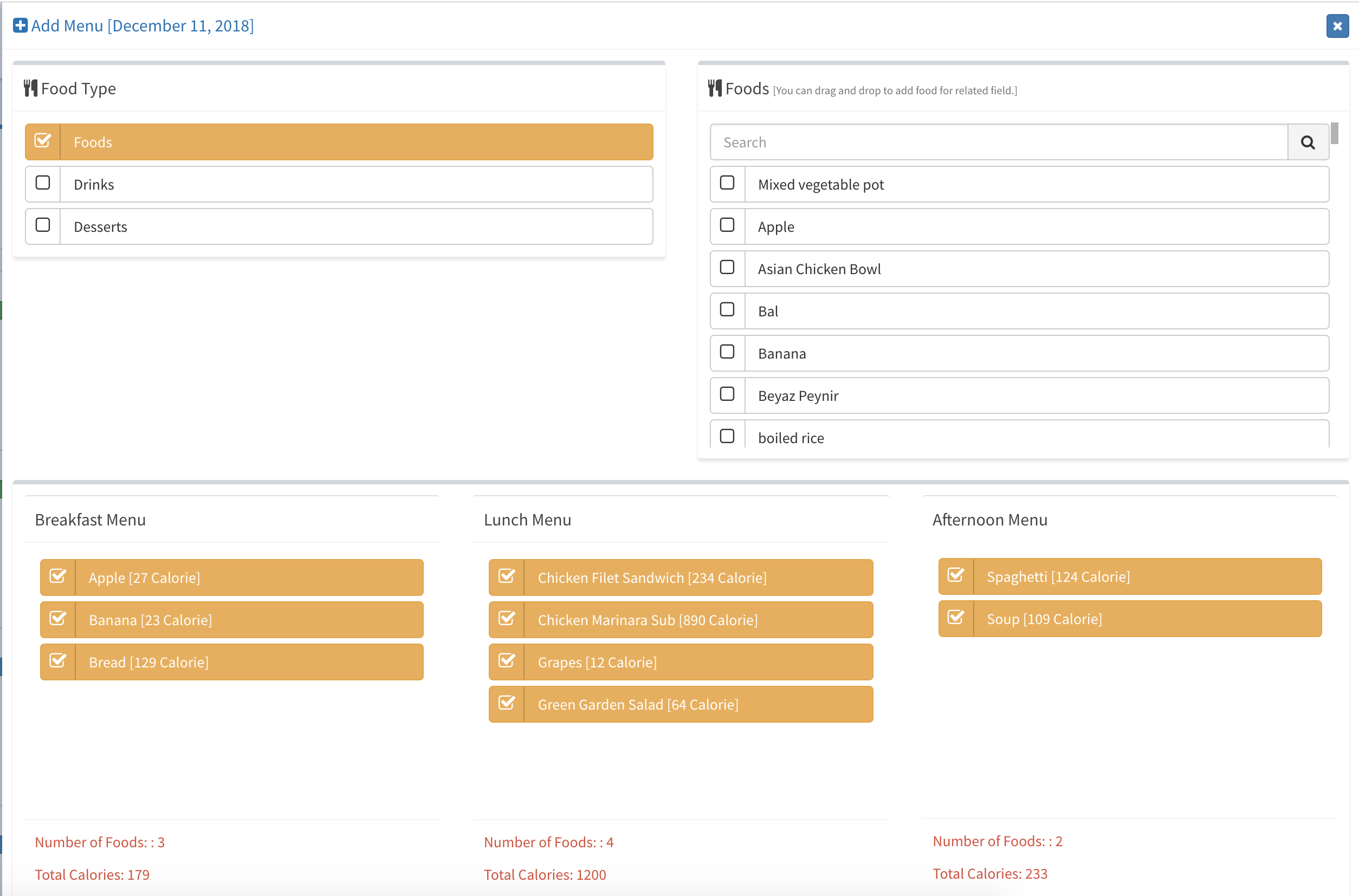The width and height of the screenshot is (1359, 896).
Task: Uncheck Grapes in Lunch Menu
Action: 506,661
